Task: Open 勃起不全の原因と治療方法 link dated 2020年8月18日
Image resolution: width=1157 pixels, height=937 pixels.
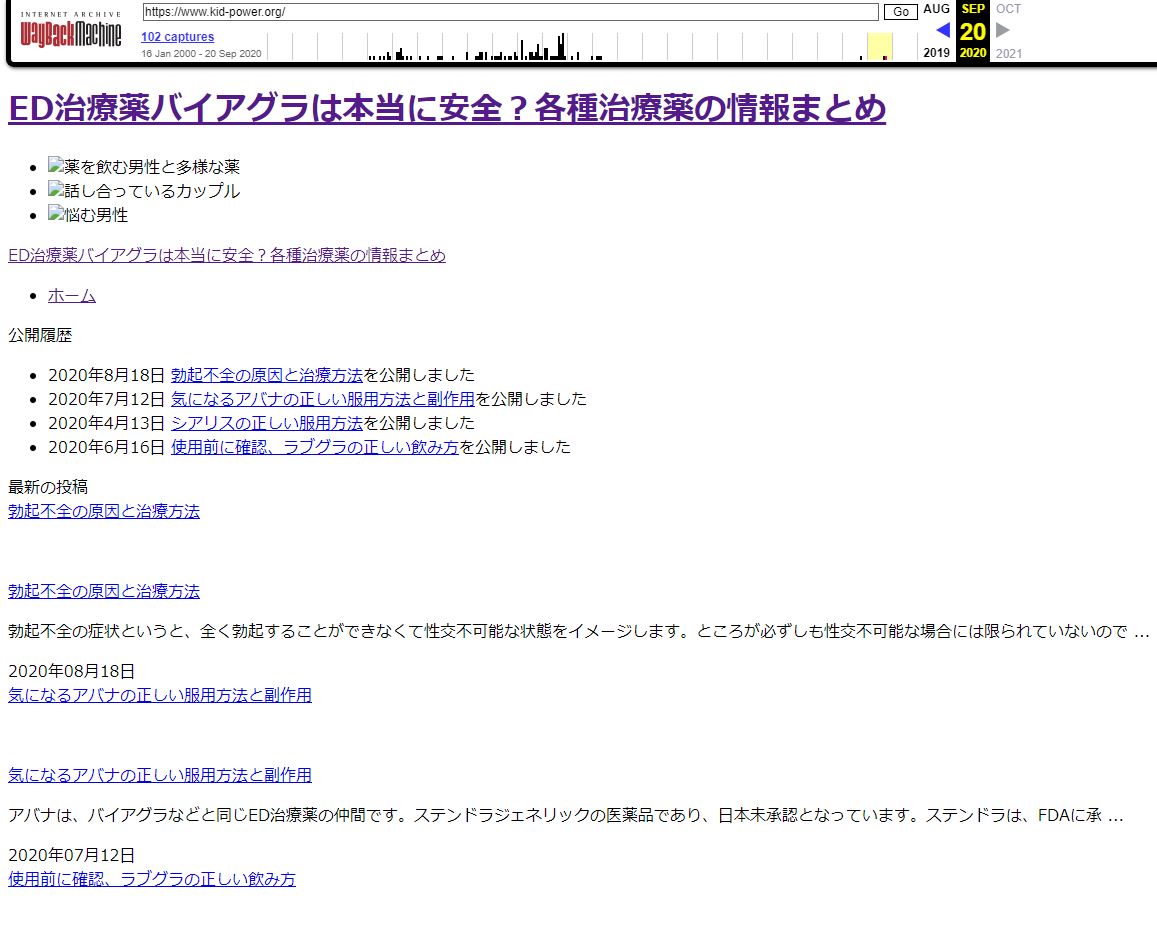Action: pyautogui.click(x=266, y=375)
